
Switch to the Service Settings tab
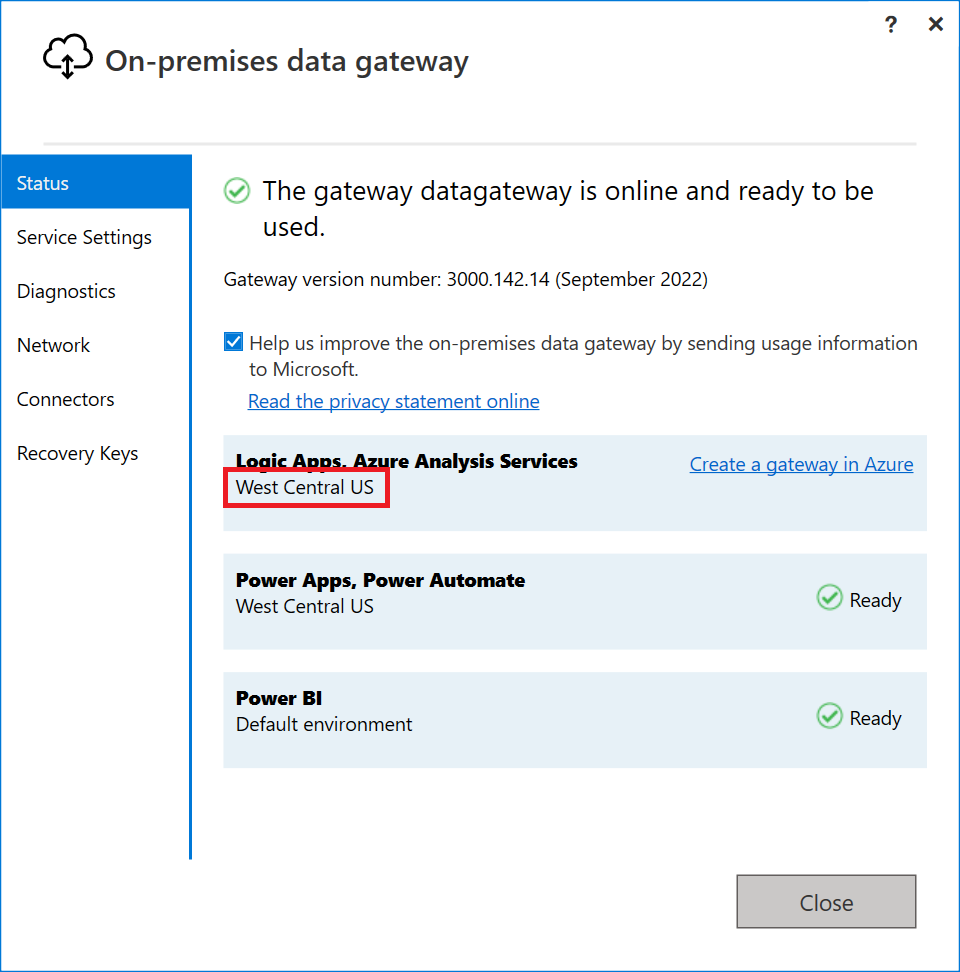coord(84,237)
